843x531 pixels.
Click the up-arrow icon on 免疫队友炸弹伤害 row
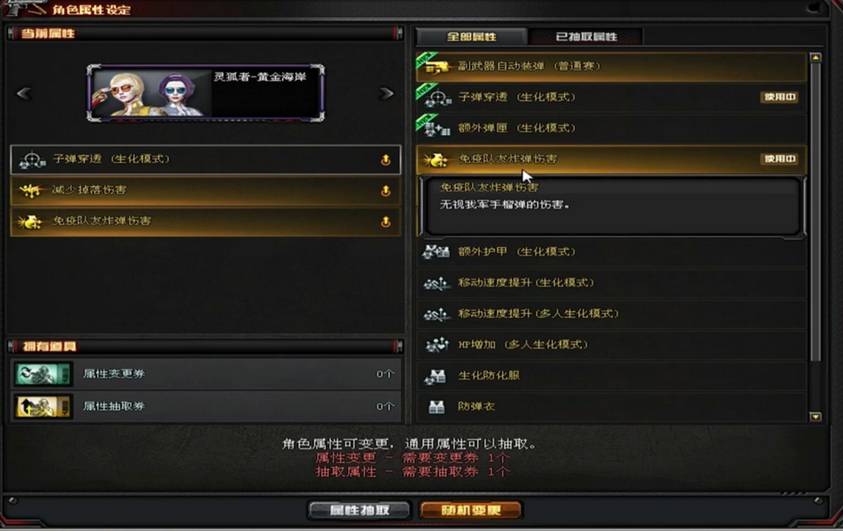pyautogui.click(x=385, y=221)
